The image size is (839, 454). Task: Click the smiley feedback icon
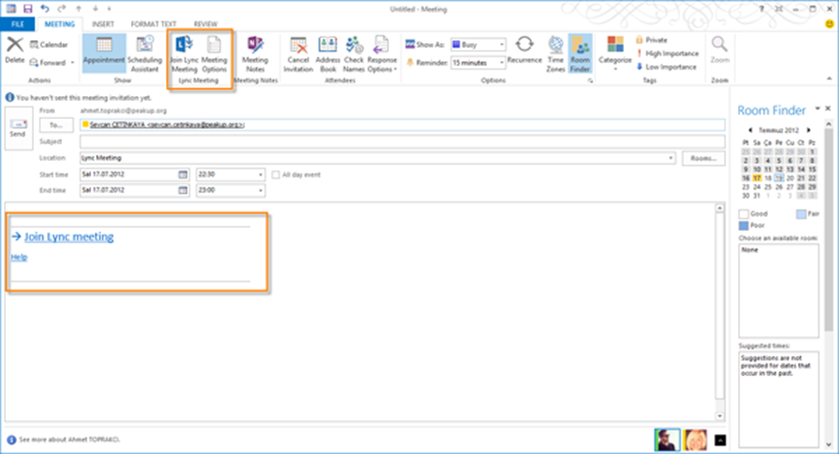829,24
